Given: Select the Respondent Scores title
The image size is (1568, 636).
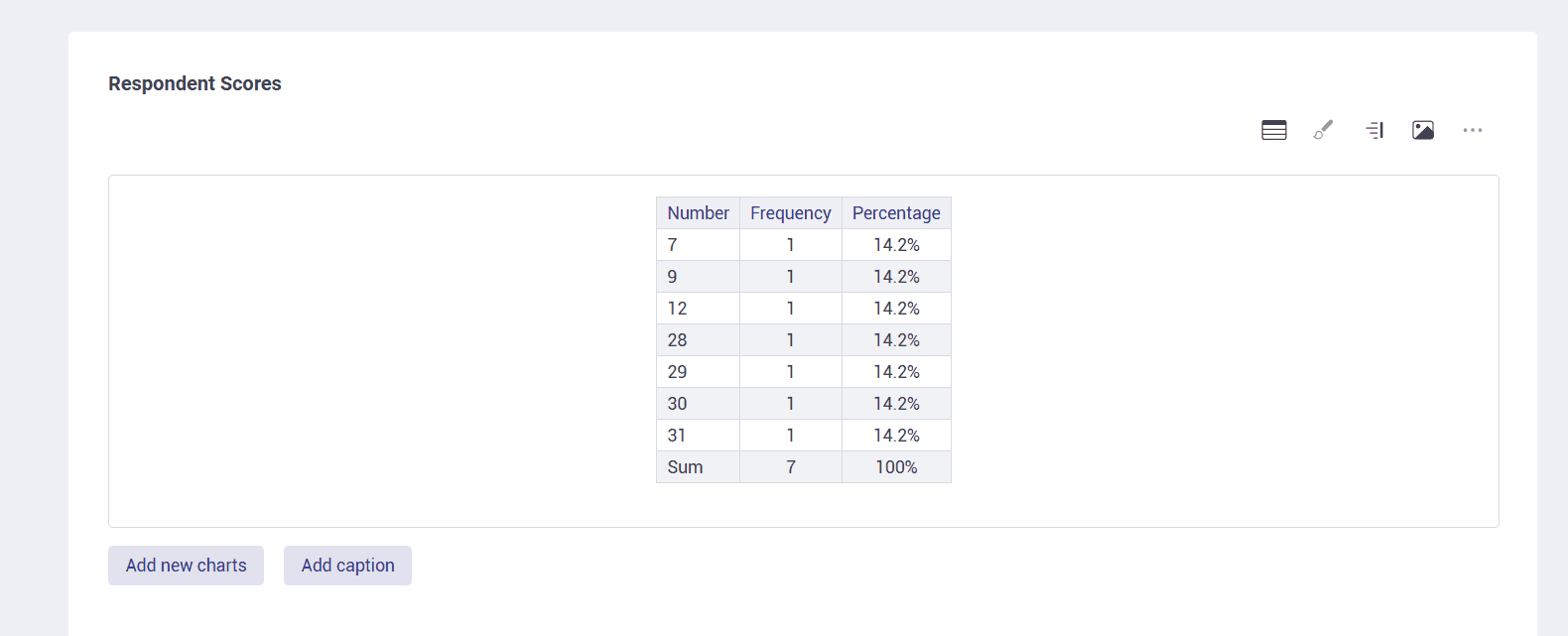Looking at the screenshot, I should [195, 83].
